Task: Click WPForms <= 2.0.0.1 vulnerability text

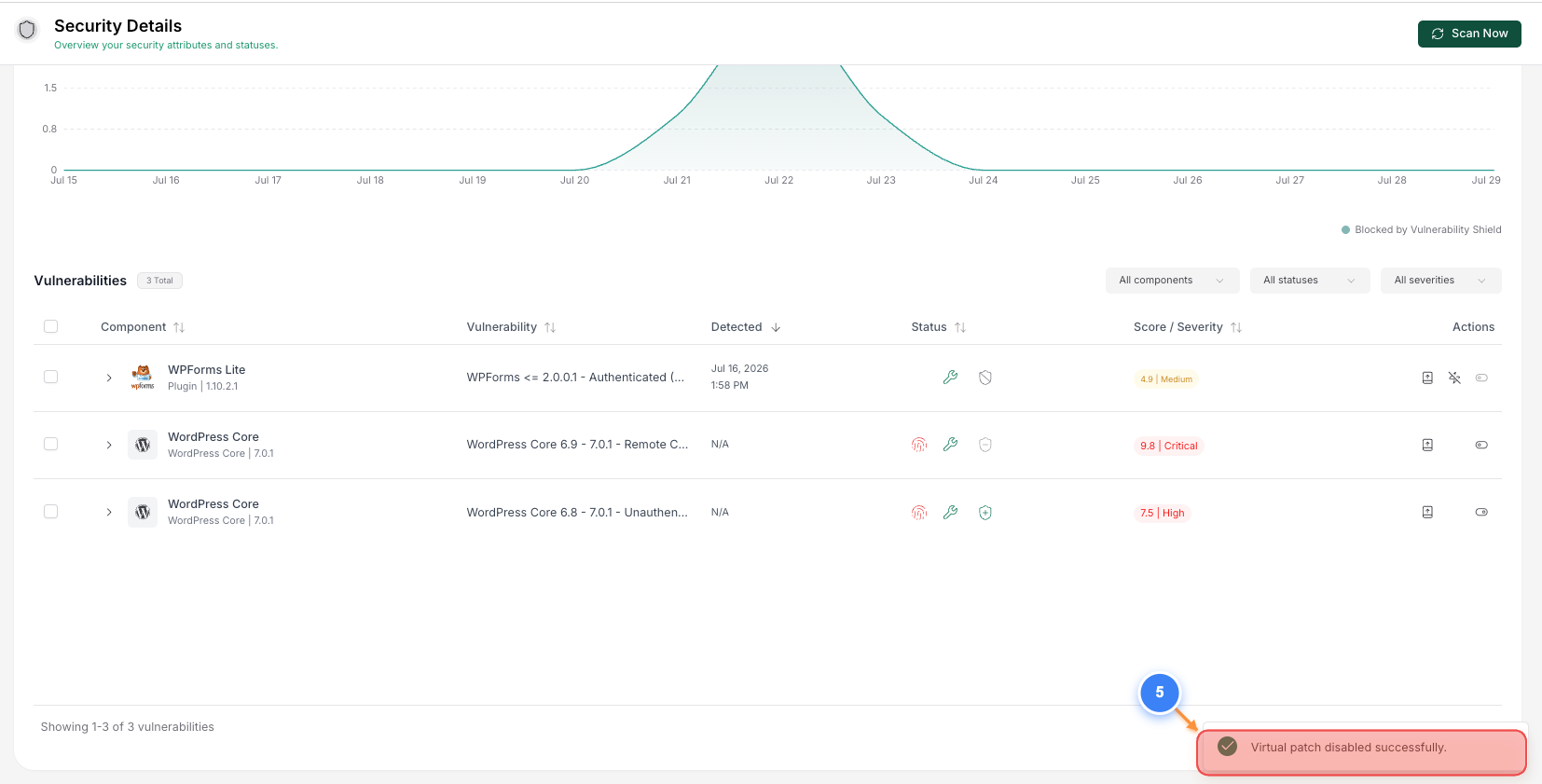Action: (x=575, y=378)
